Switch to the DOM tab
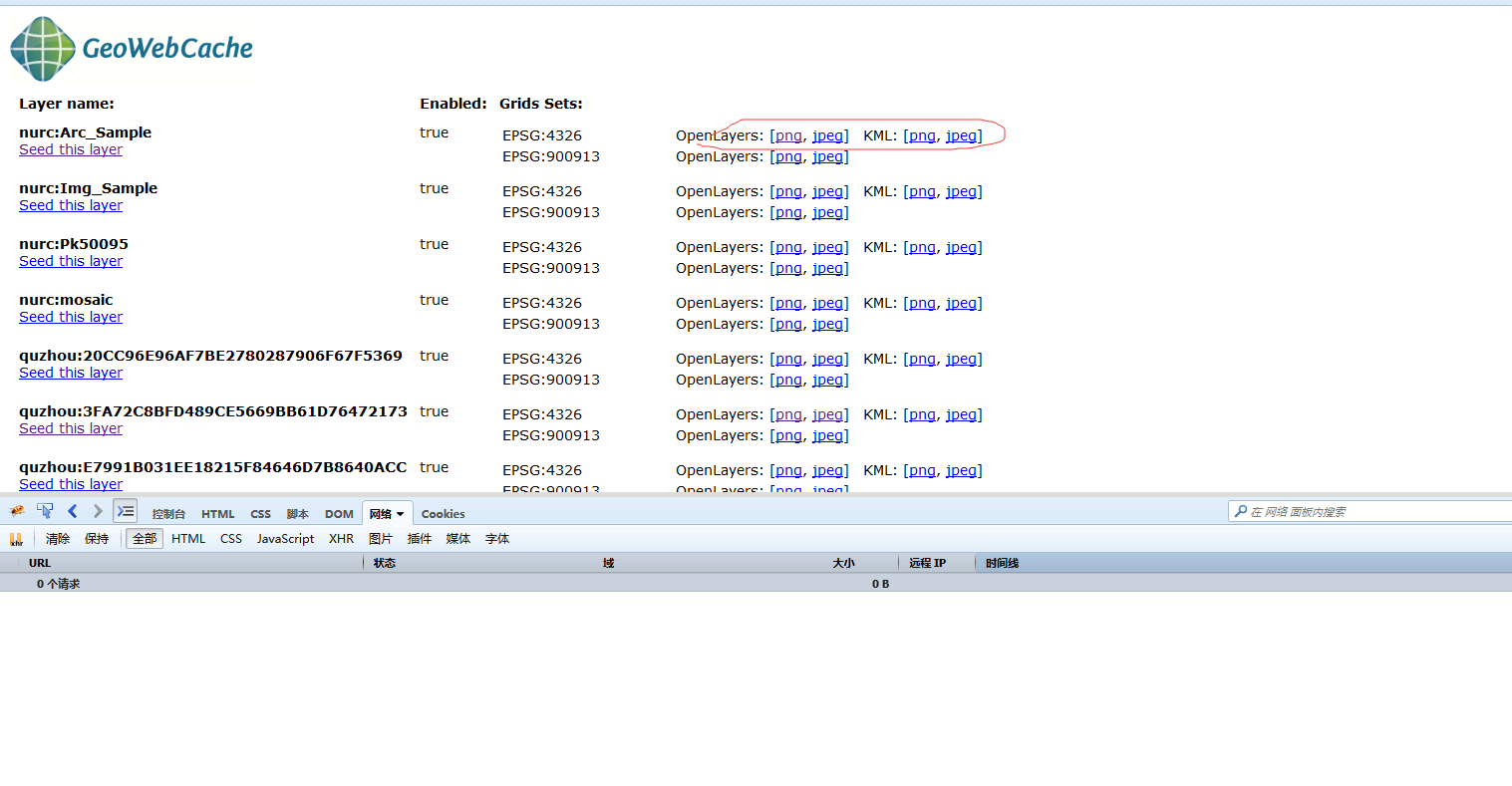Image resolution: width=1512 pixels, height=786 pixels. click(x=339, y=514)
